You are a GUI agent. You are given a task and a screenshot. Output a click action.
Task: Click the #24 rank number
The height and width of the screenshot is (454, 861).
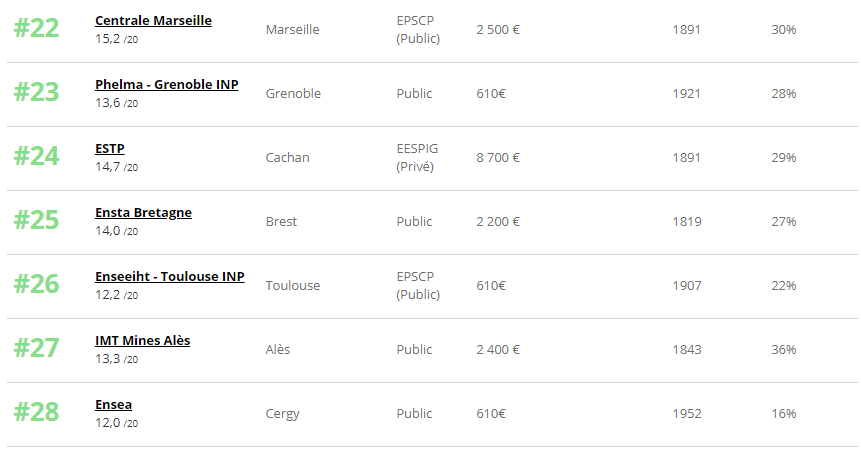coord(36,156)
